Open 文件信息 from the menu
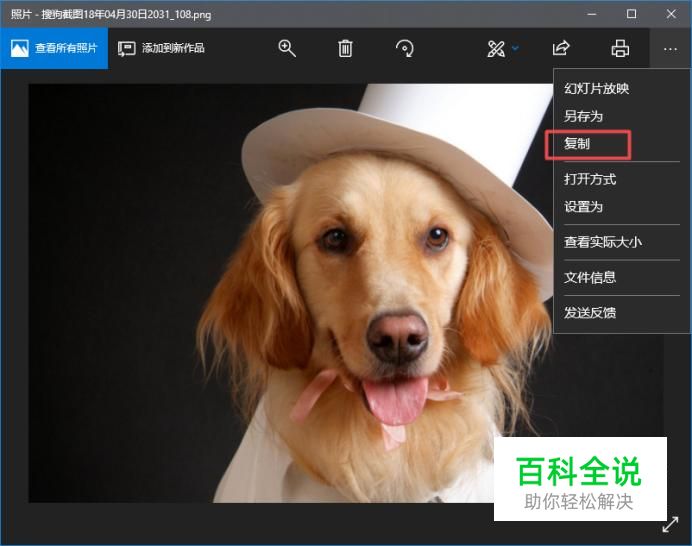692x546 pixels. coord(590,277)
